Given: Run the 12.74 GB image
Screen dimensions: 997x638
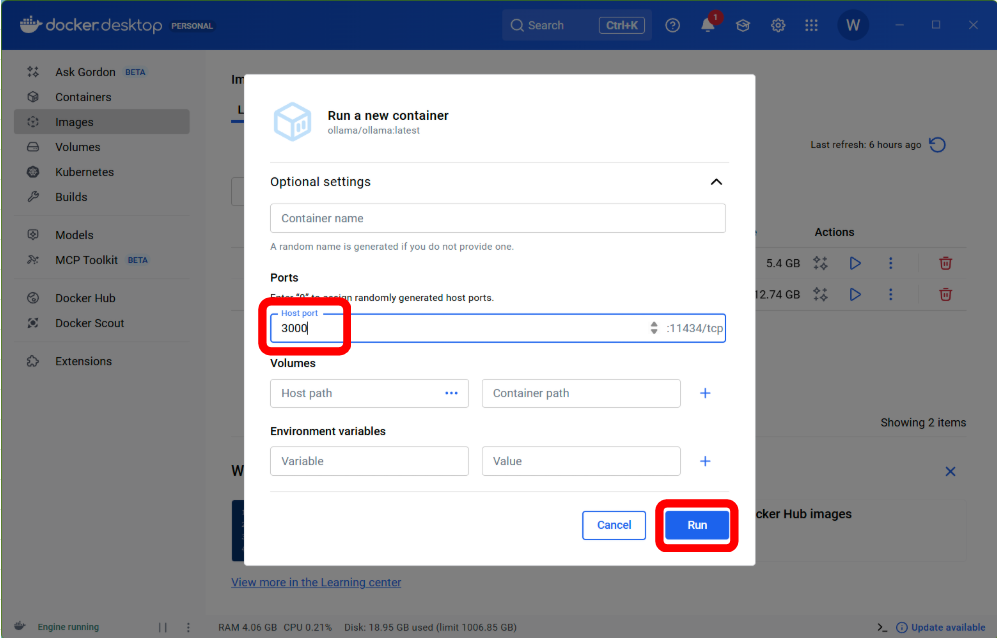Looking at the screenshot, I should tap(855, 295).
